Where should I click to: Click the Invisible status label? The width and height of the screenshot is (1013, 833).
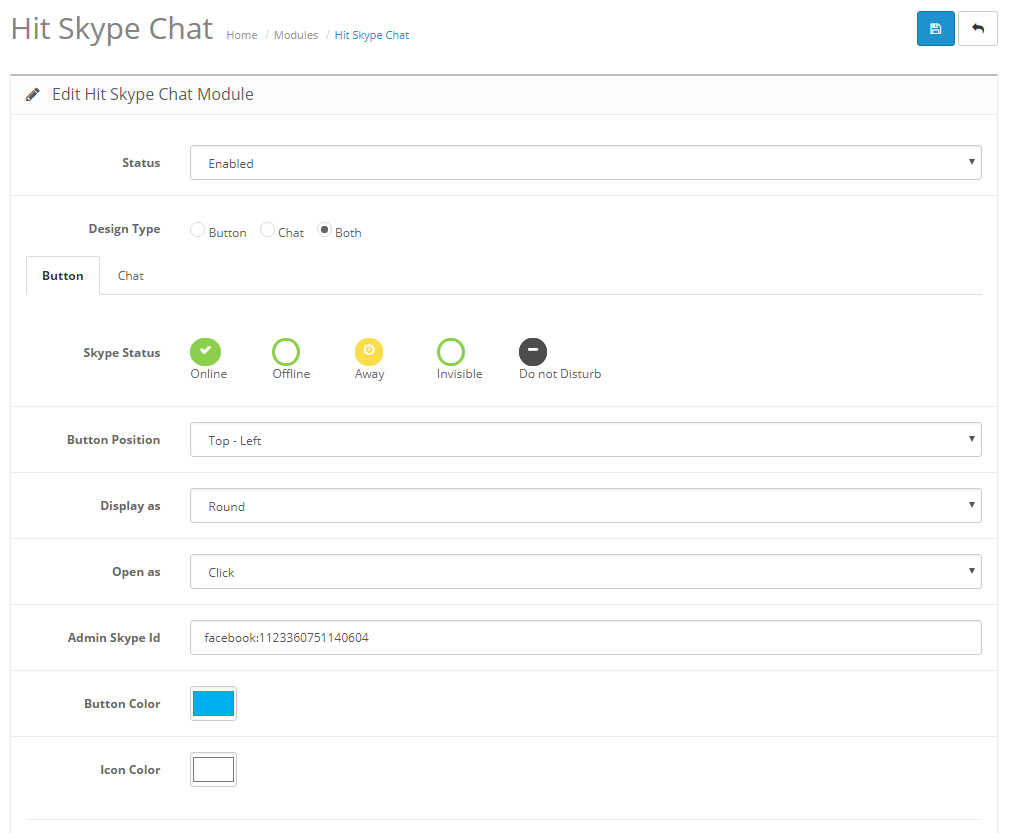(x=459, y=374)
